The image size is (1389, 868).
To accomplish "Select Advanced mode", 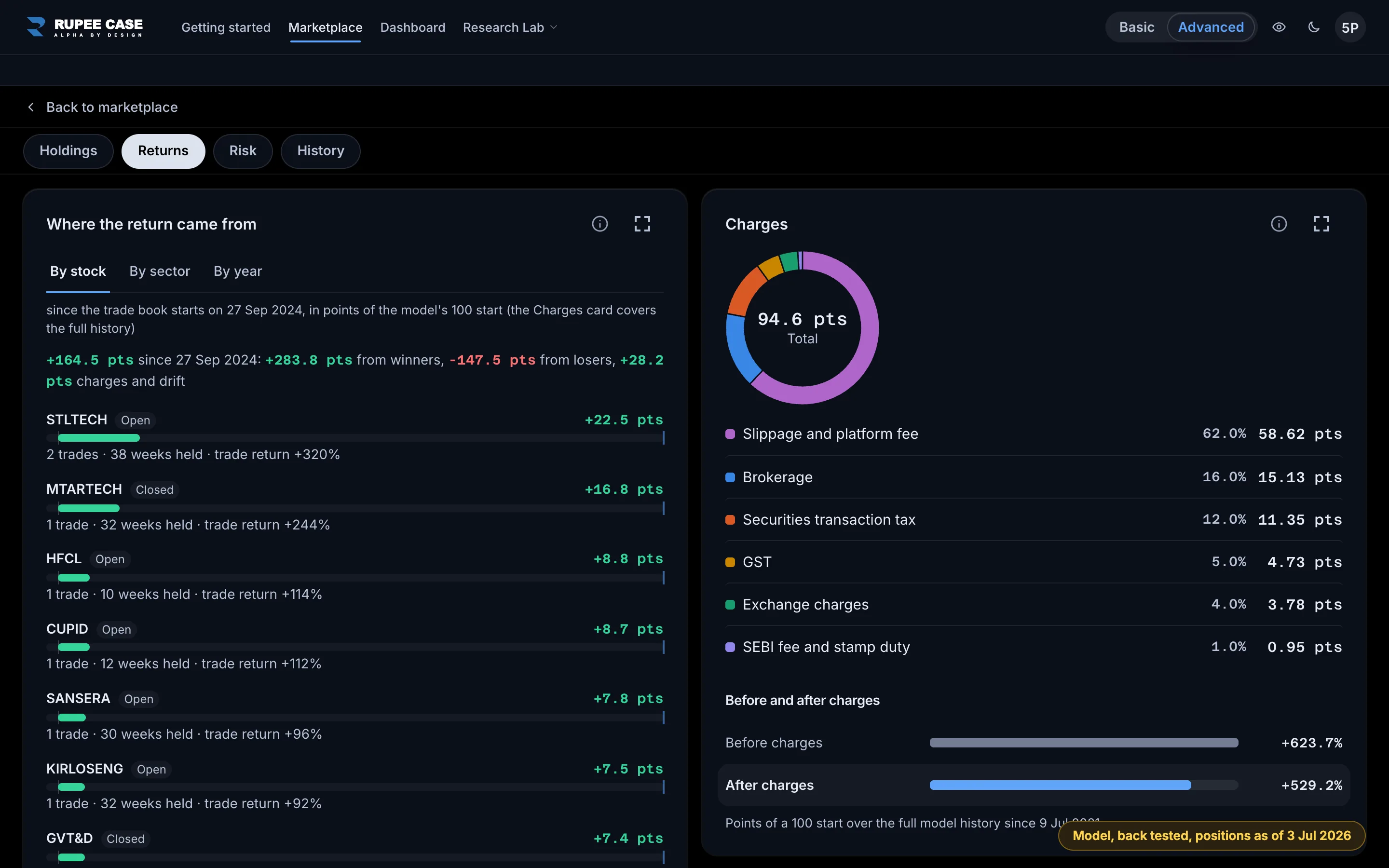I will (x=1211, y=27).
